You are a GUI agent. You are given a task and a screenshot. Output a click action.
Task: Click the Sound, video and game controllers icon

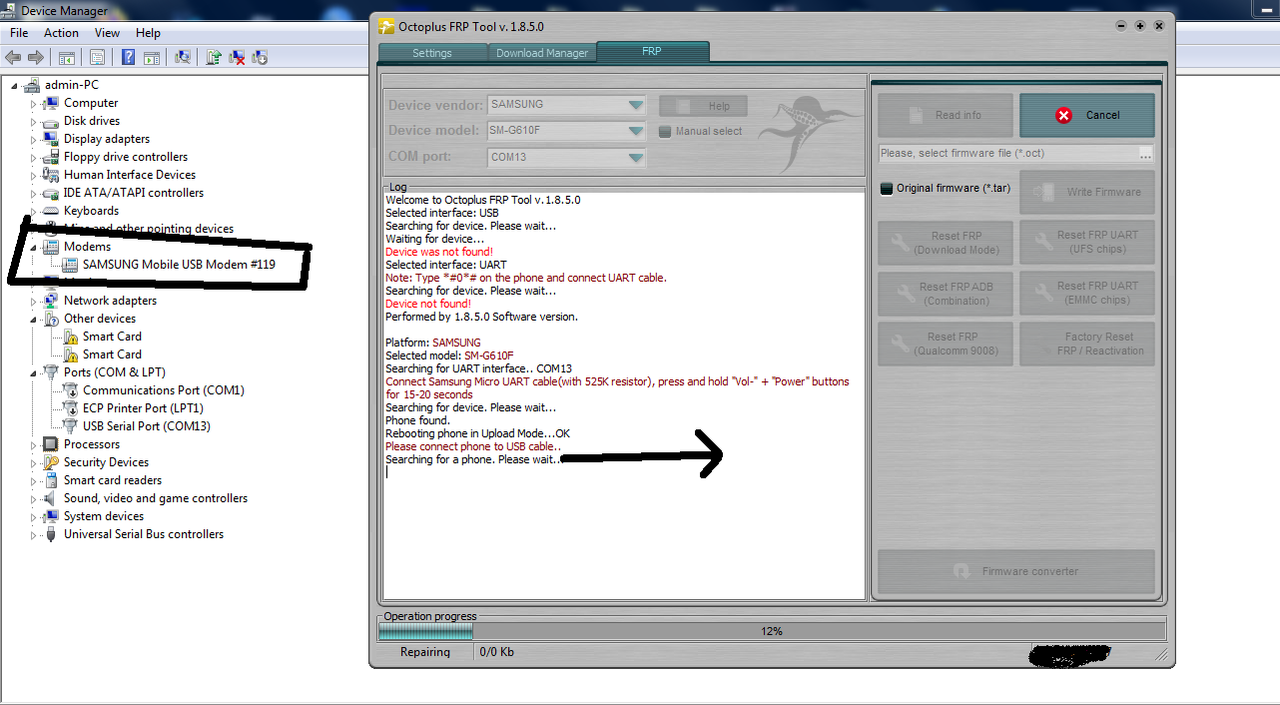tap(51, 499)
